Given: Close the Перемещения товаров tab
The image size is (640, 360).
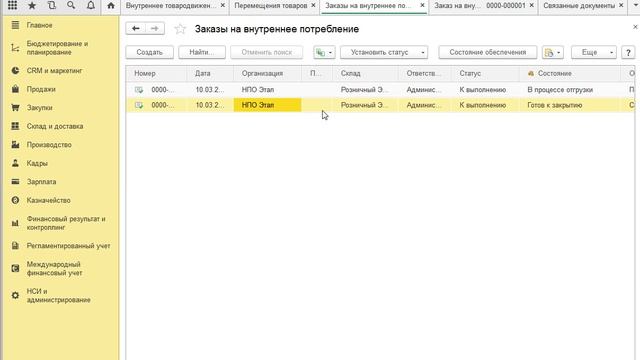Looking at the screenshot, I should 313,5.
